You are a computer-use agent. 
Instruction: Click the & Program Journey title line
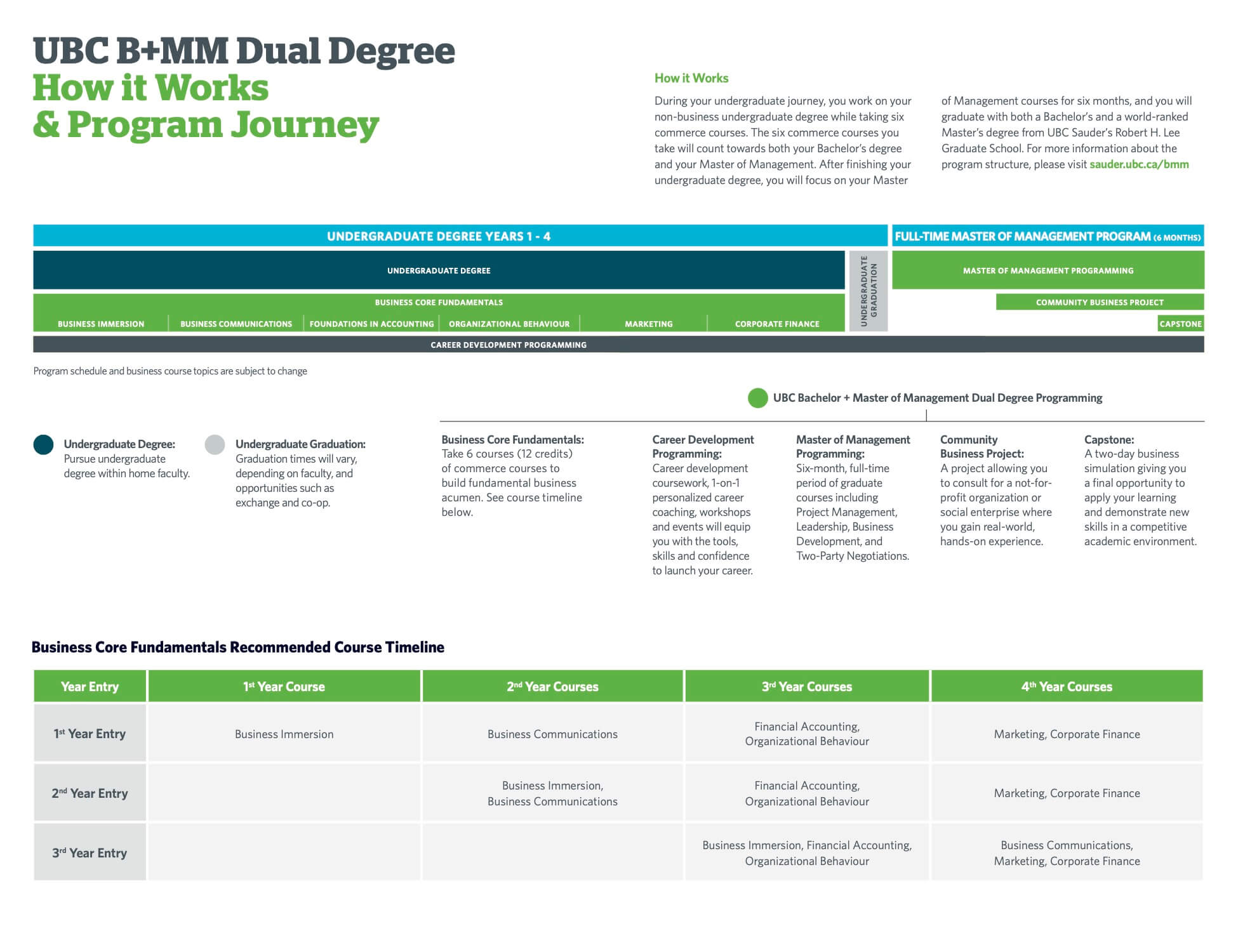coord(206,124)
